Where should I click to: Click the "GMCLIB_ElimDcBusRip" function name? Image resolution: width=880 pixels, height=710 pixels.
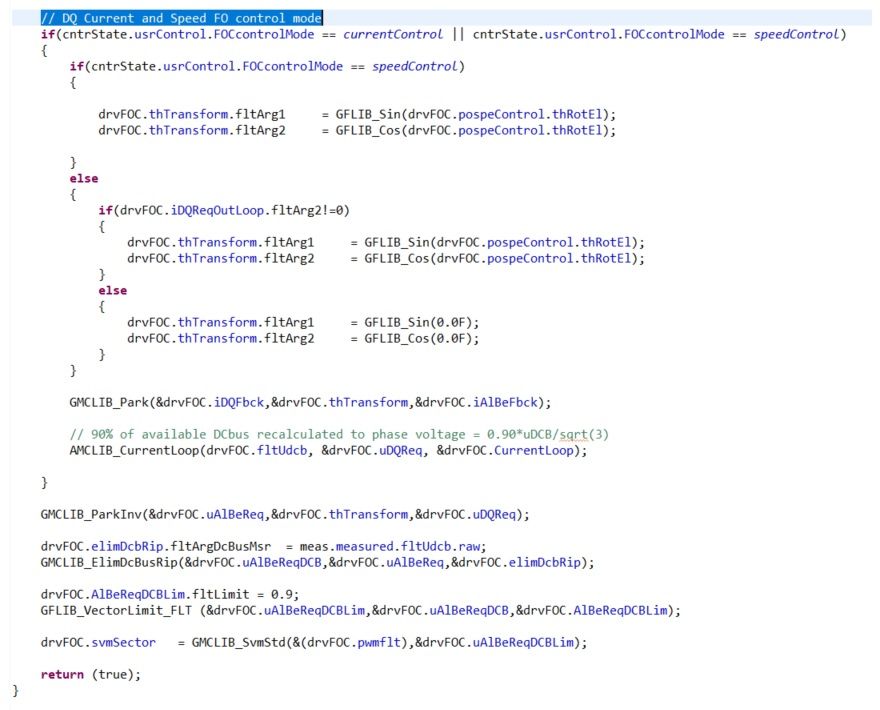(x=109, y=562)
